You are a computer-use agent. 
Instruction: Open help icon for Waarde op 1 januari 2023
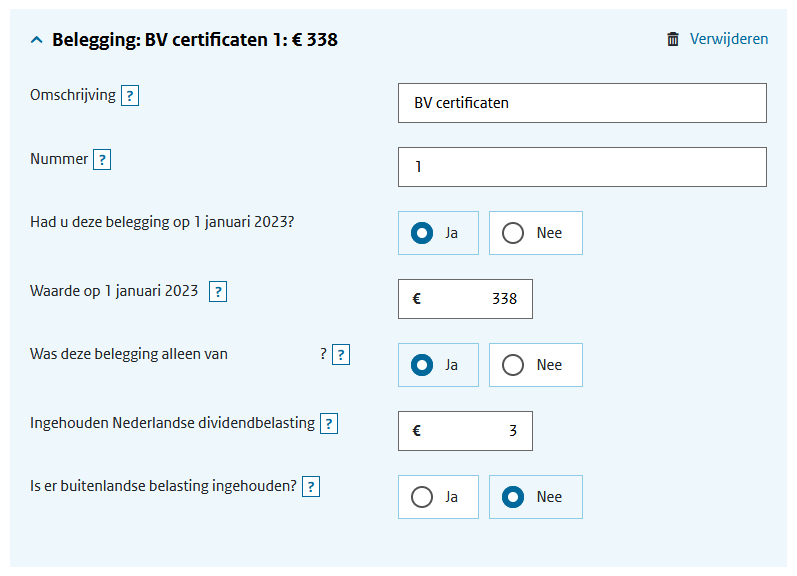pyautogui.click(x=218, y=292)
